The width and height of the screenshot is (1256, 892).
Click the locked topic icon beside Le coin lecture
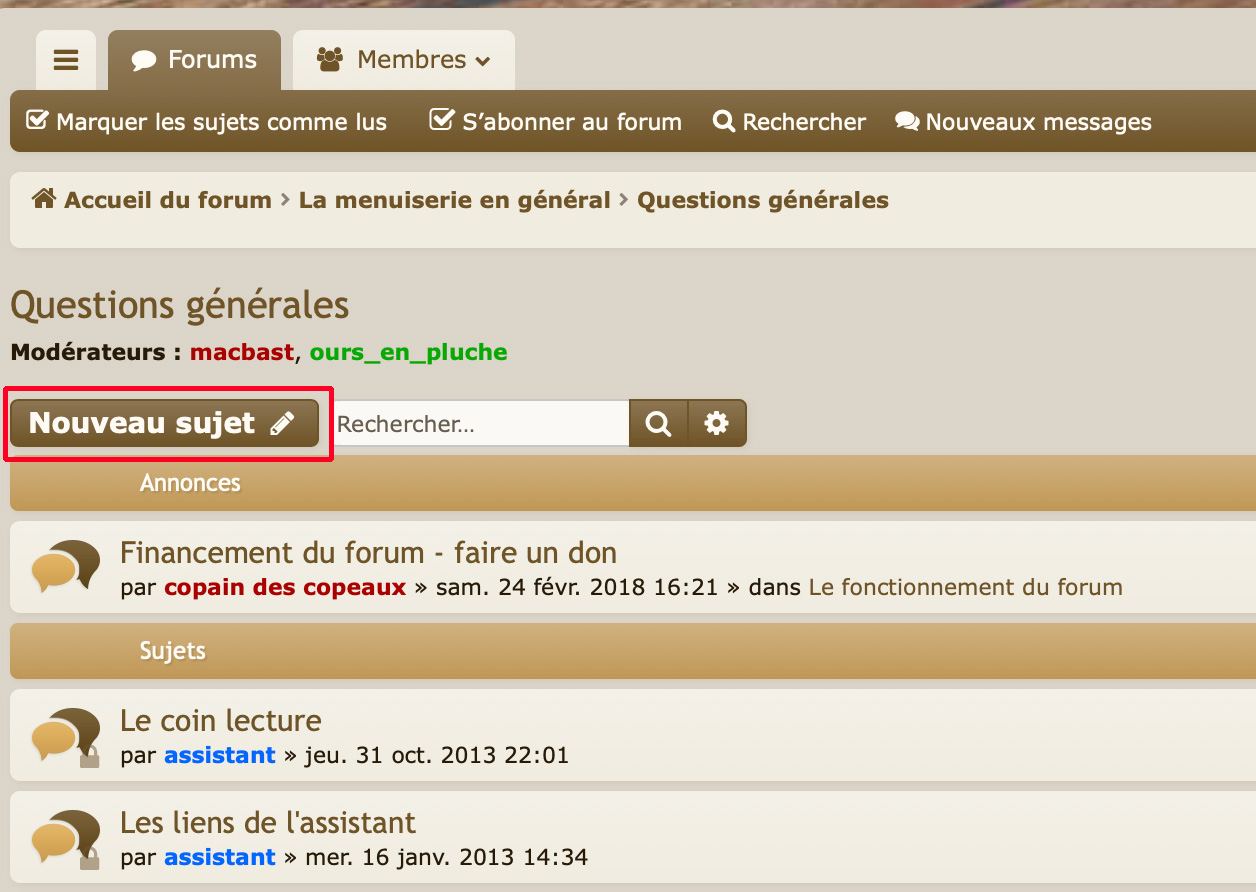tap(66, 738)
